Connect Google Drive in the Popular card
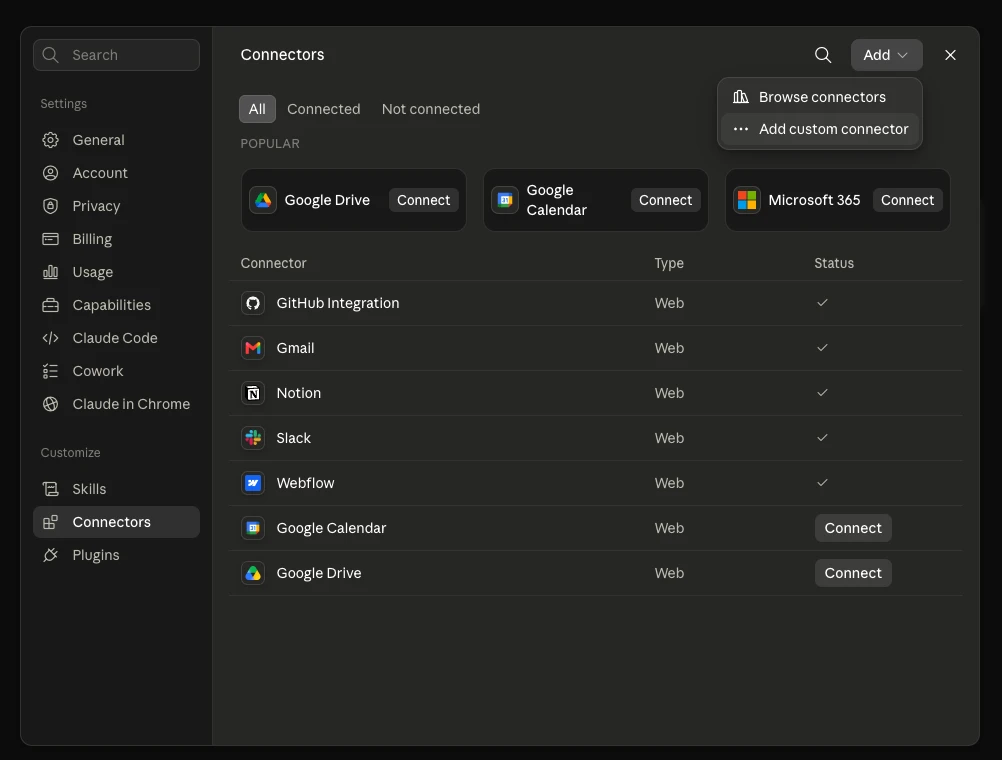Image resolution: width=1002 pixels, height=760 pixels. click(x=424, y=200)
